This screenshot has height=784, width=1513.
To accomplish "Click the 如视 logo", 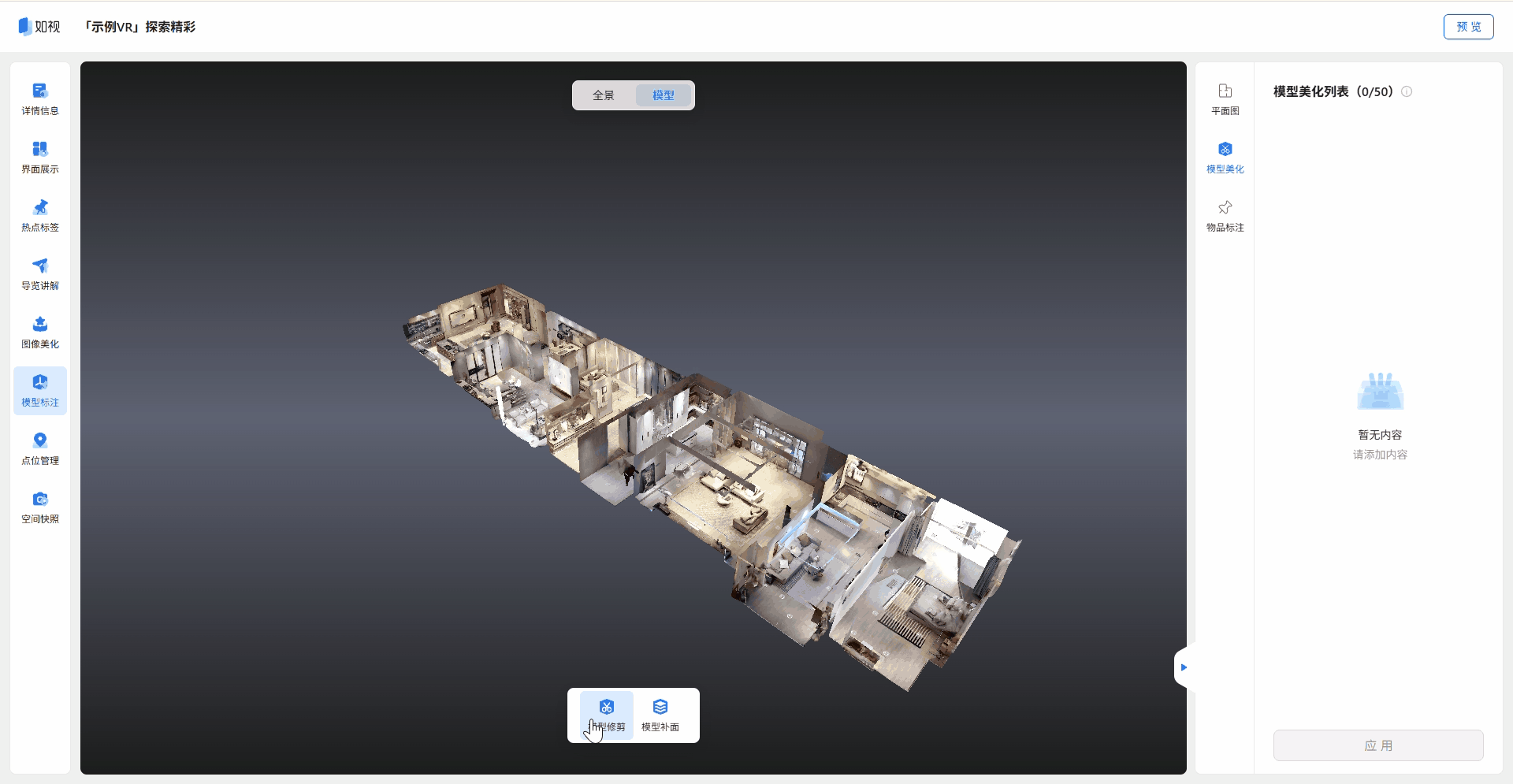I will pyautogui.click(x=39, y=27).
